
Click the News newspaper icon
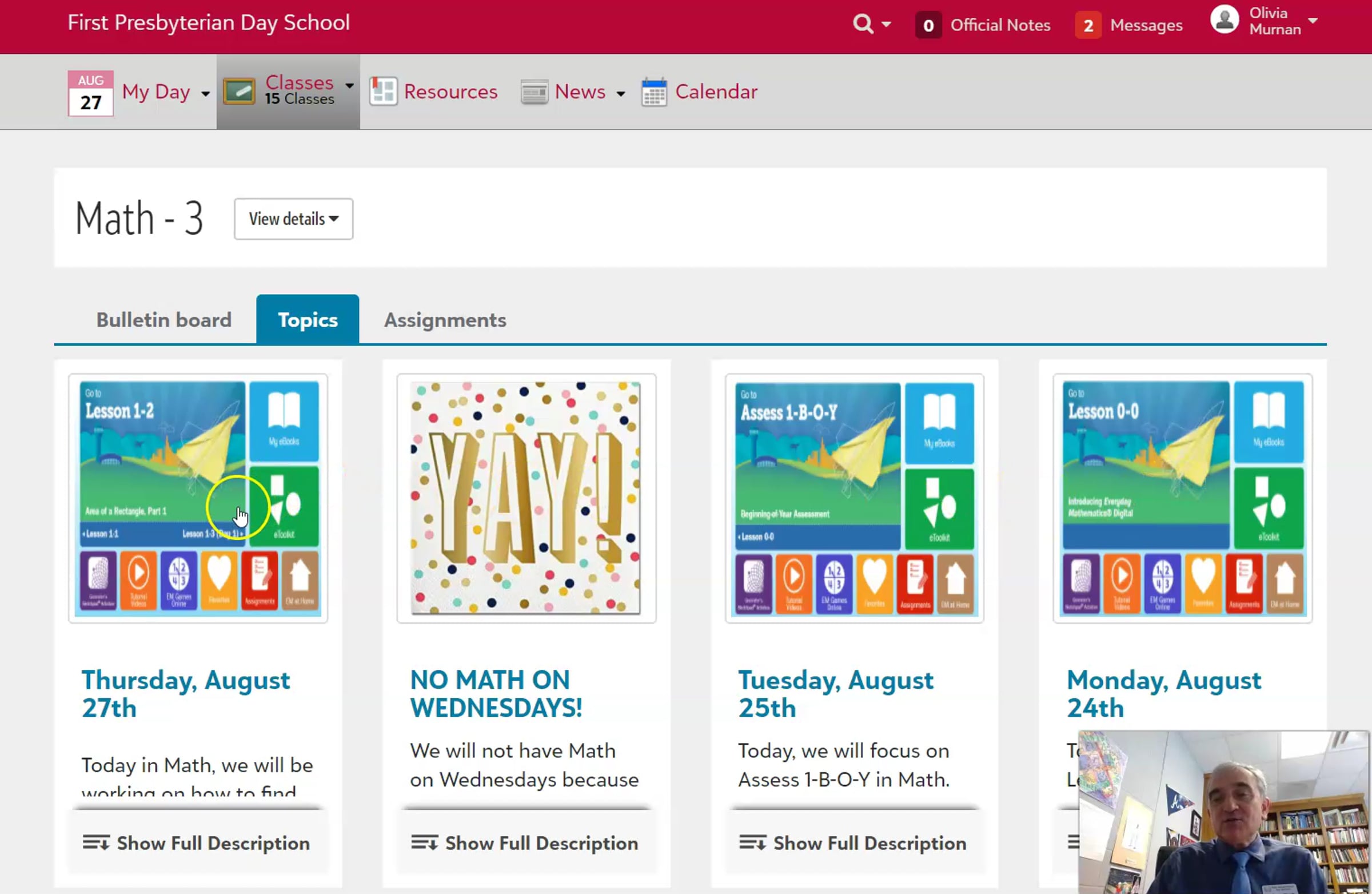(x=535, y=92)
